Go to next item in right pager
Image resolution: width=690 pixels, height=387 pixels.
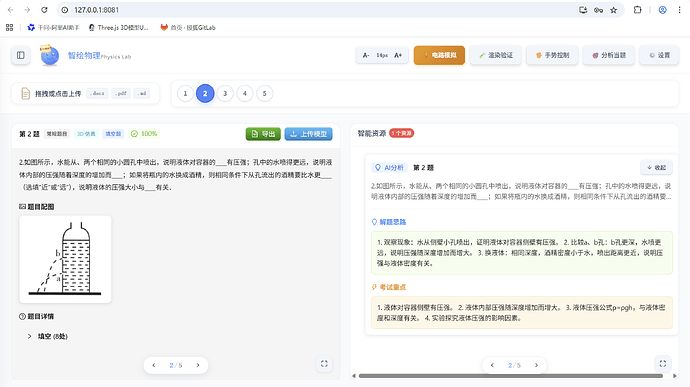point(536,365)
